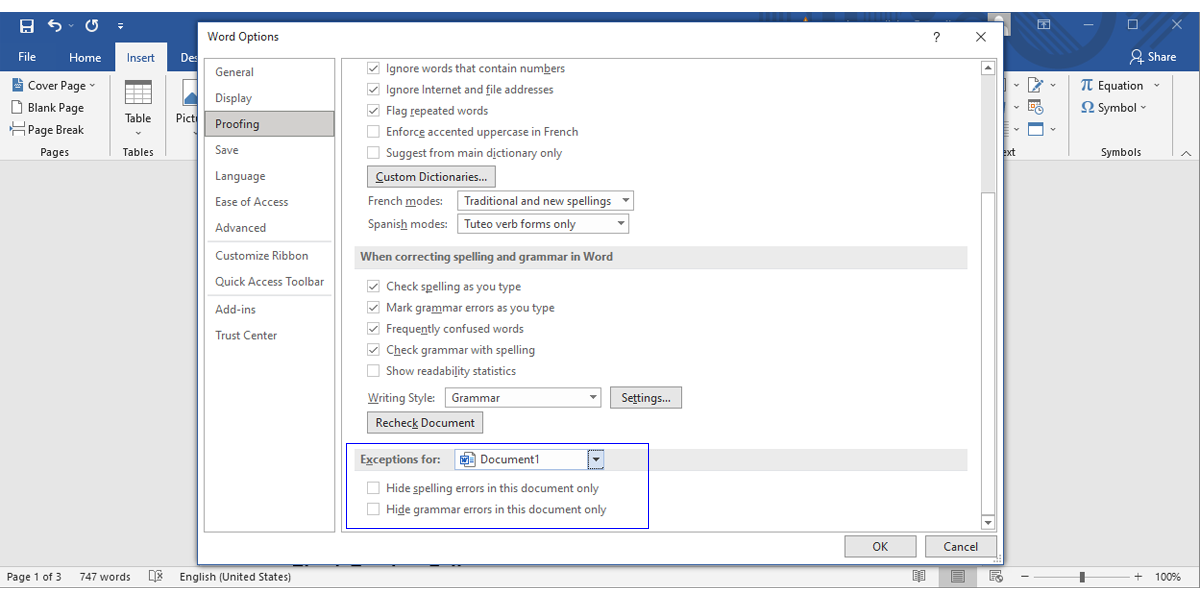Click Recheck Document button
Viewport: 1200px width, 600px height.
pos(425,423)
